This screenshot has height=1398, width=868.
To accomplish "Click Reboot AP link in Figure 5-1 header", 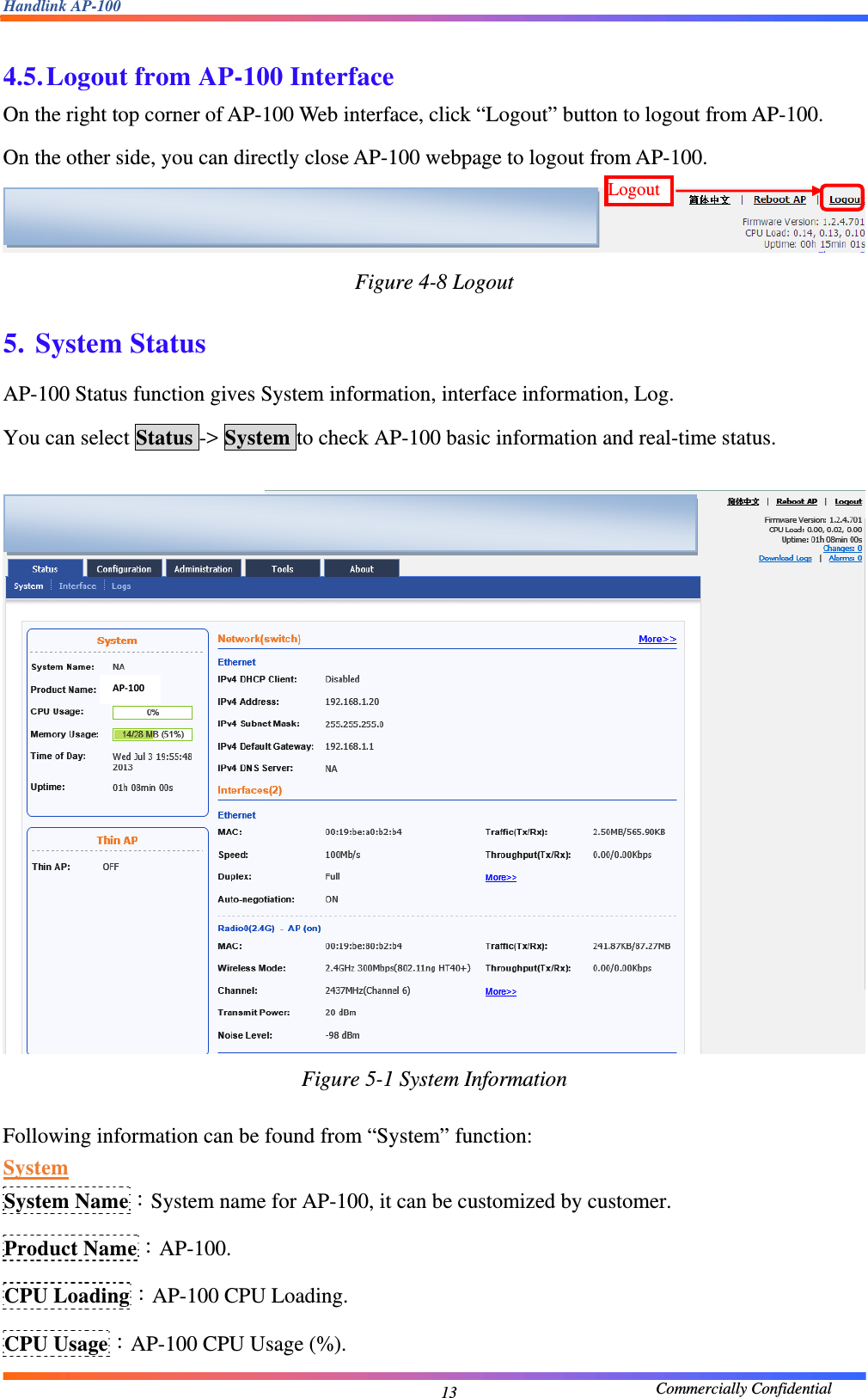I will click(797, 501).
